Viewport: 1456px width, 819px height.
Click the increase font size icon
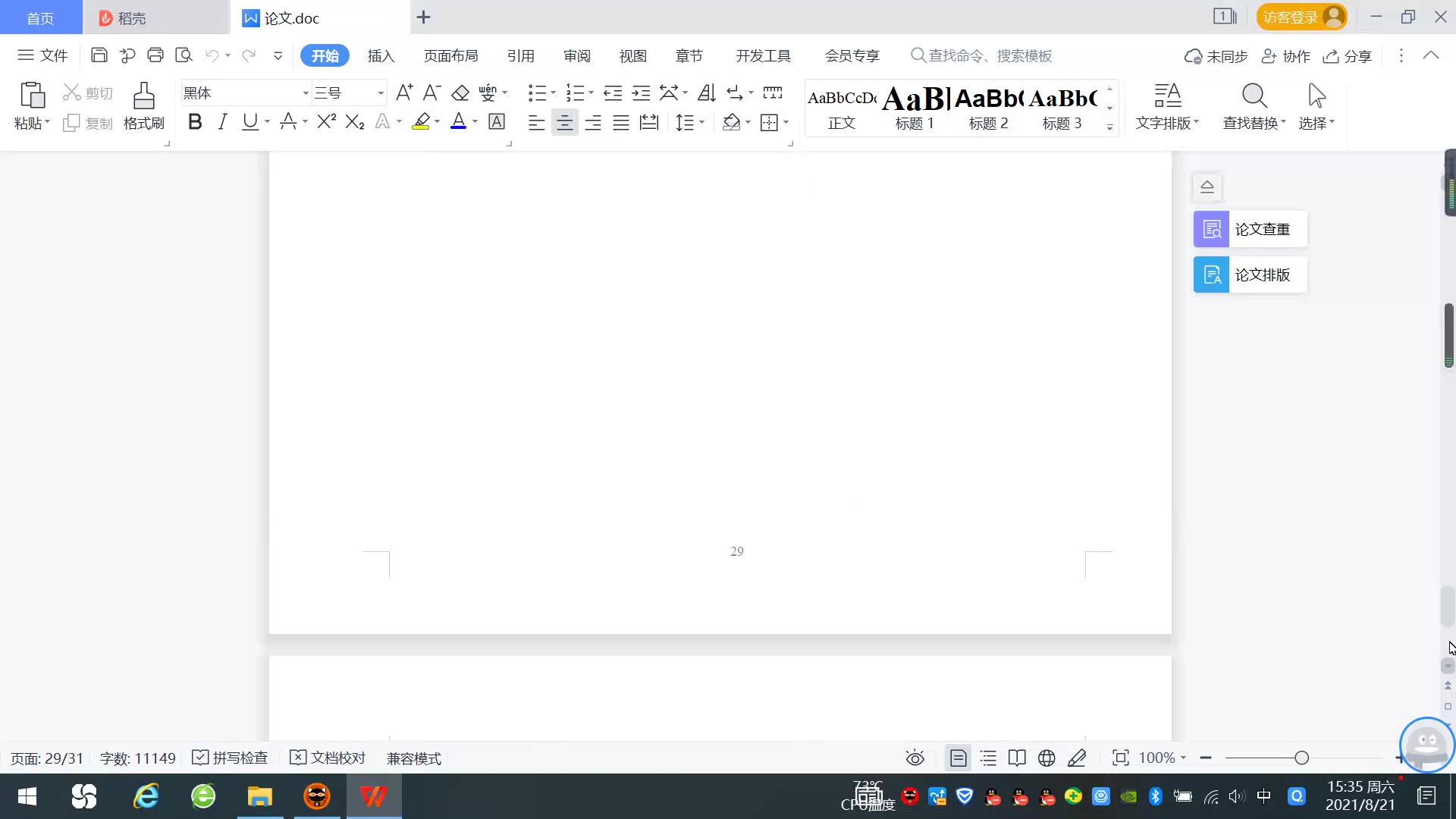[404, 93]
